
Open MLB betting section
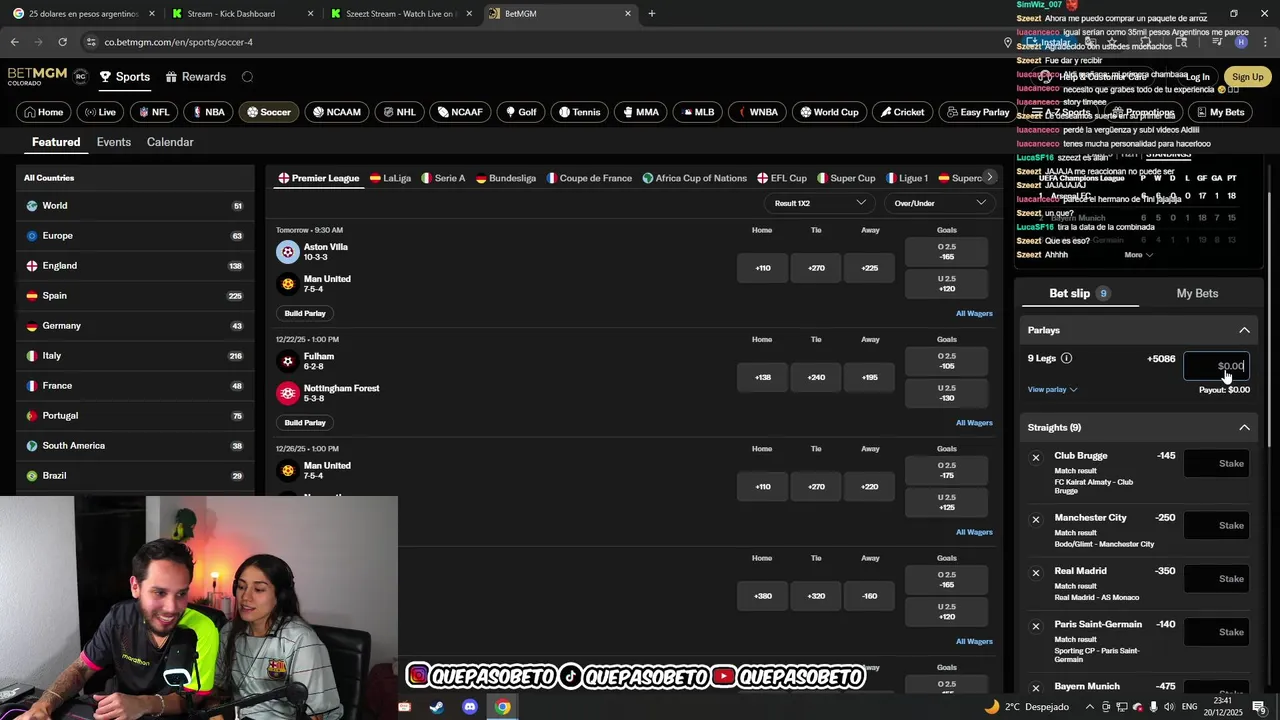click(x=698, y=112)
